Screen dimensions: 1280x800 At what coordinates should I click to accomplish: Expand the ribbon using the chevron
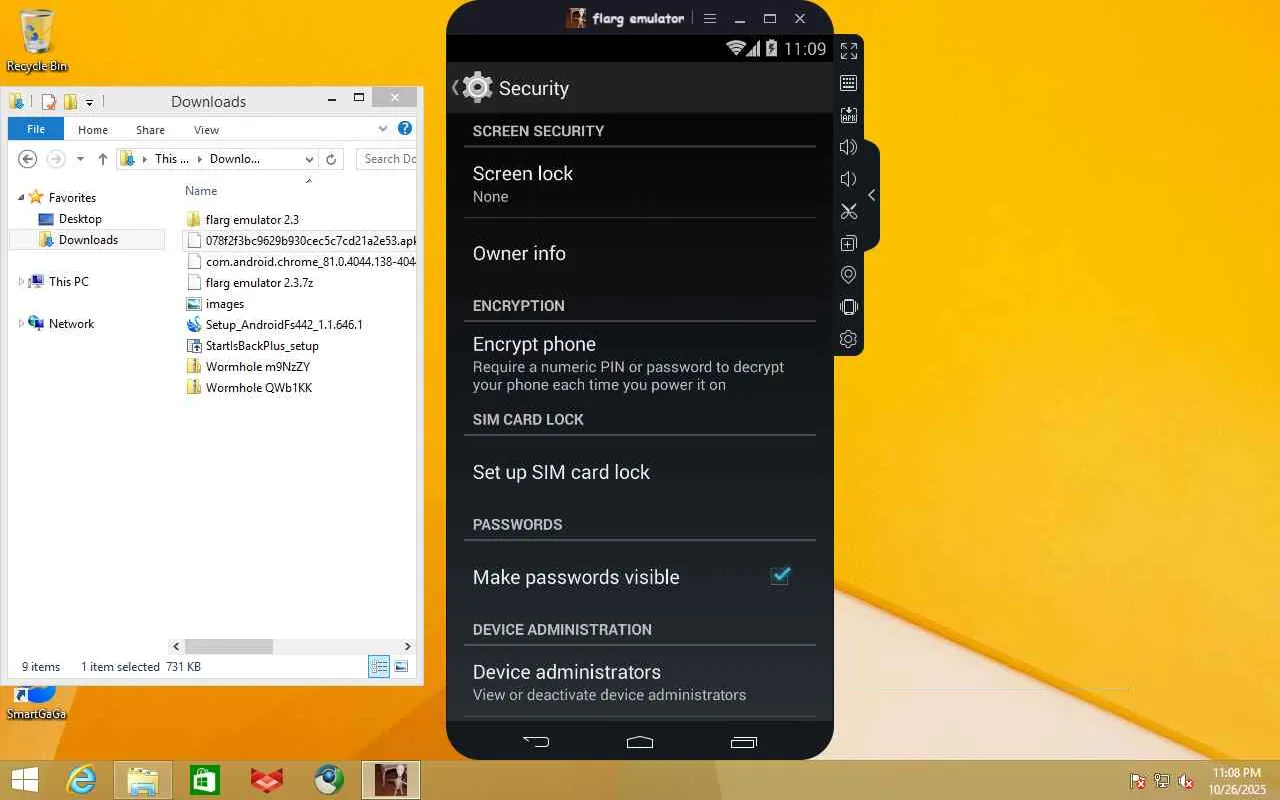pos(383,128)
